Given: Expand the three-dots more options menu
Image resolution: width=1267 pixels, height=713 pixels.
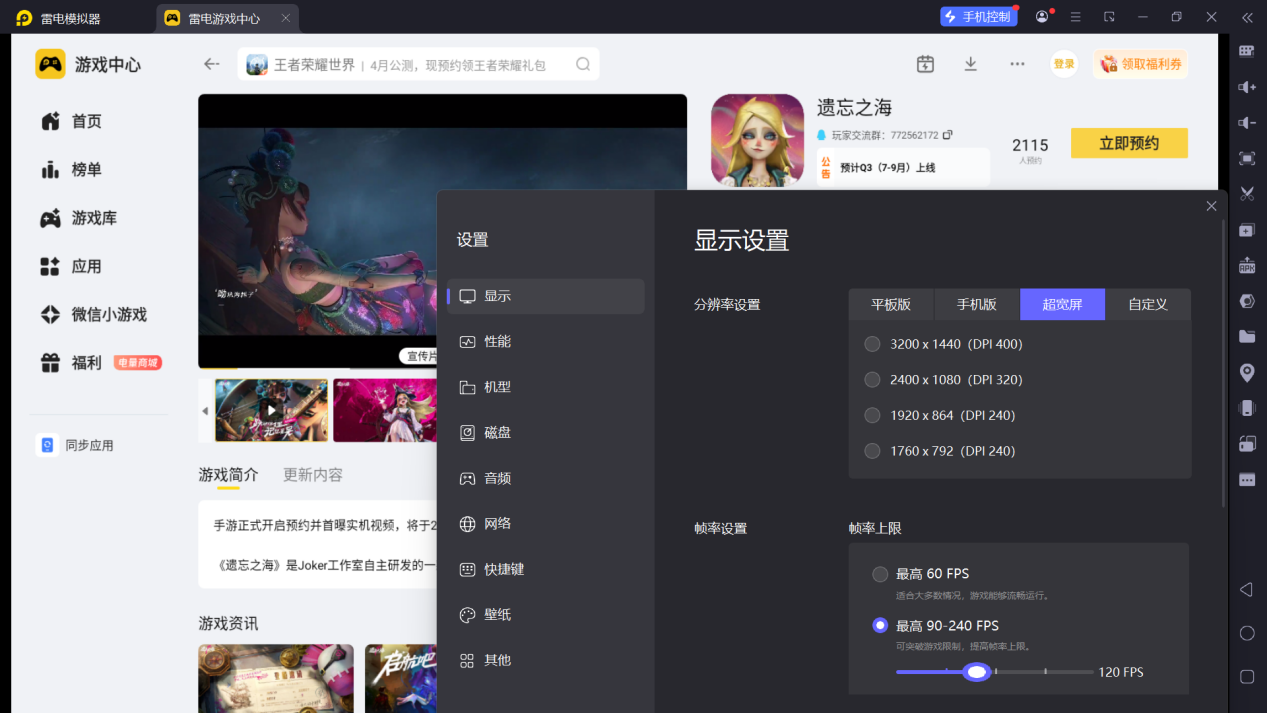Looking at the screenshot, I should [1017, 64].
